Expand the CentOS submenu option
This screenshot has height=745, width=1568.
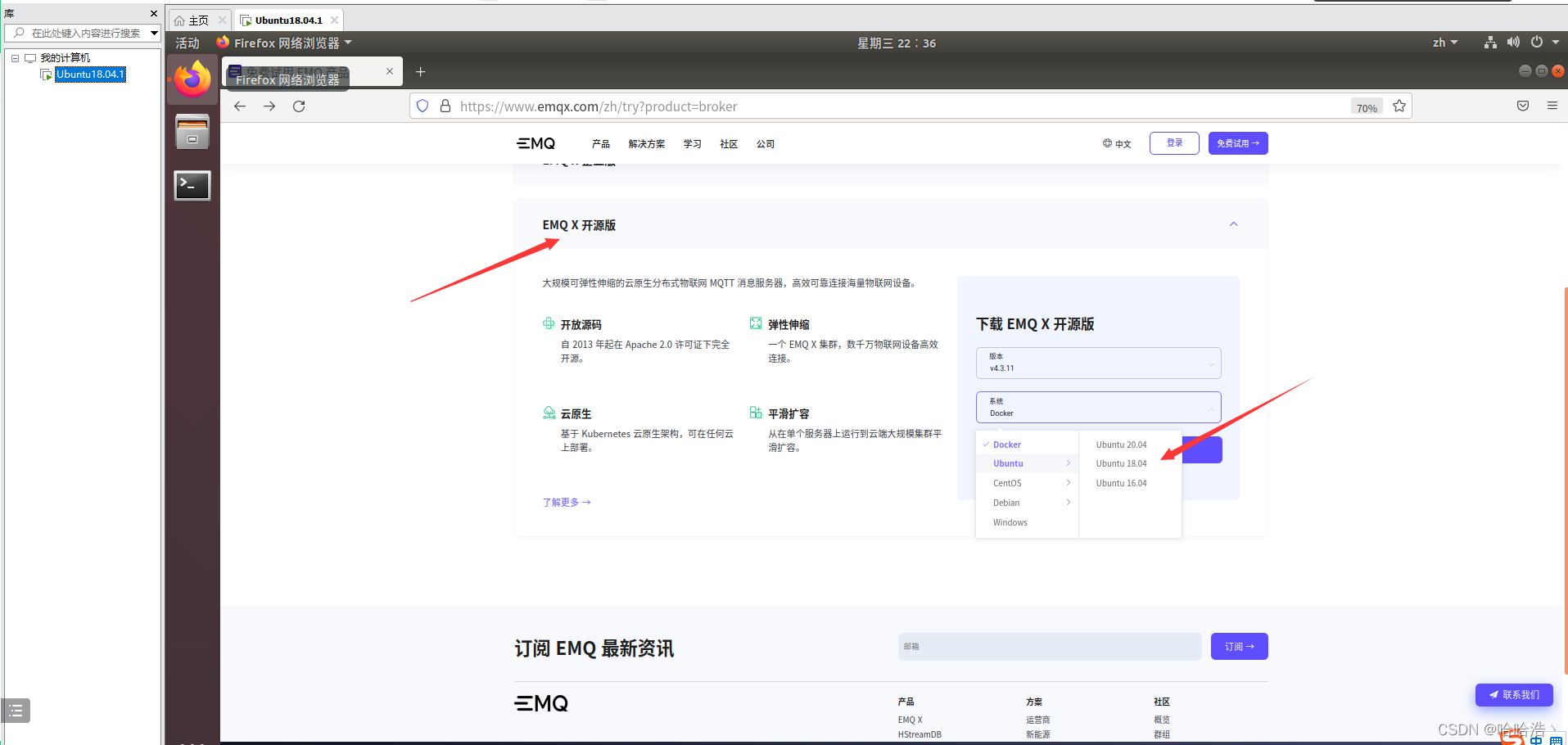pos(1028,483)
